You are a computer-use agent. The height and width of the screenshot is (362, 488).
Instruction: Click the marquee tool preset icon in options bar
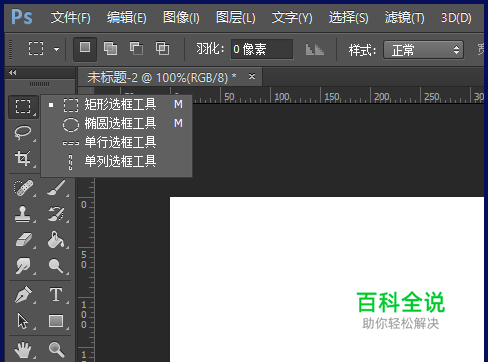coord(36,49)
